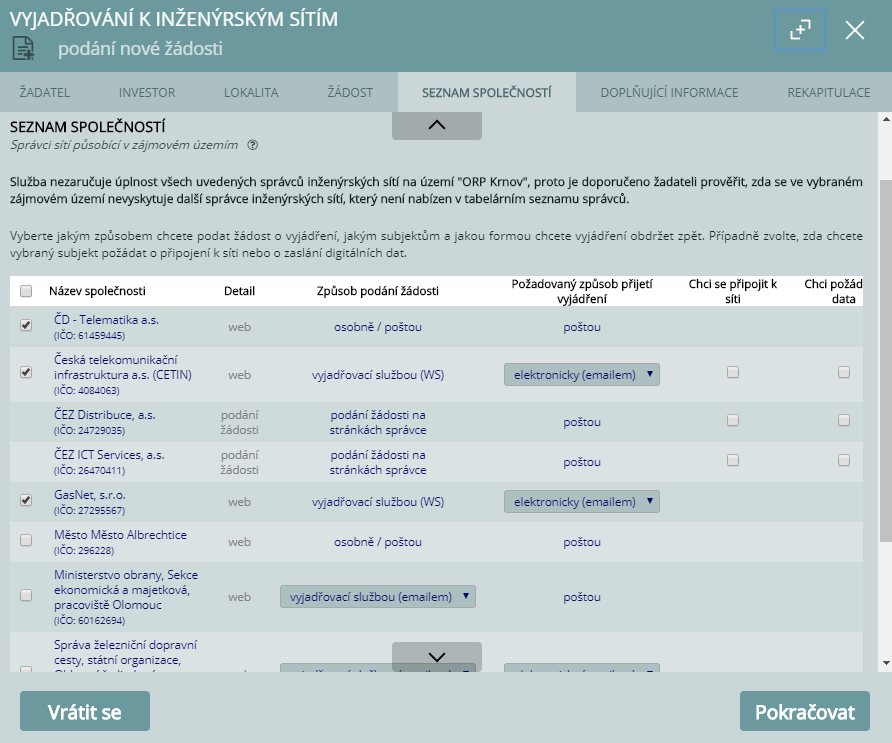892x743 pixels.
Task: Close the dialog with the X icon
Action: click(854, 30)
